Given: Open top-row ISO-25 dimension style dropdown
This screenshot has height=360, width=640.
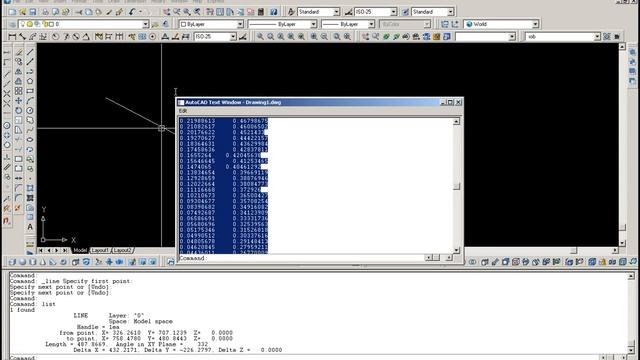Looking at the screenshot, I should [393, 12].
